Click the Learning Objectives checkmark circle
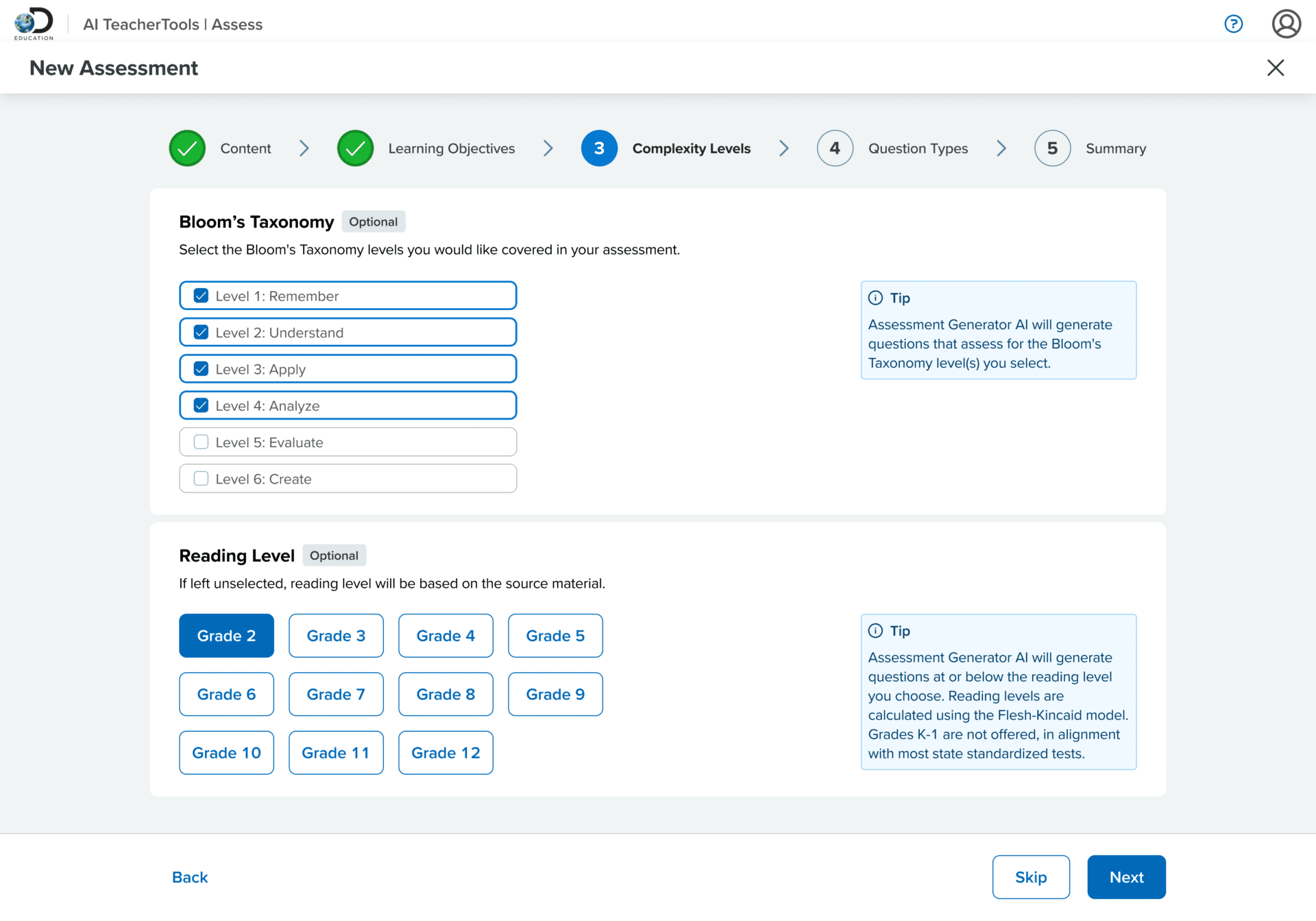This screenshot has height=921, width=1316. [355, 148]
